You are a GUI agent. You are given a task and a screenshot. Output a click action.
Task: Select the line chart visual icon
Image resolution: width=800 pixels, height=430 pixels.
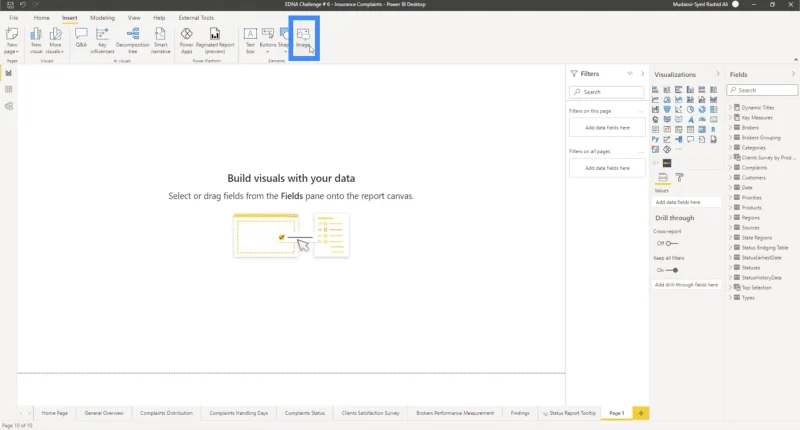point(655,99)
